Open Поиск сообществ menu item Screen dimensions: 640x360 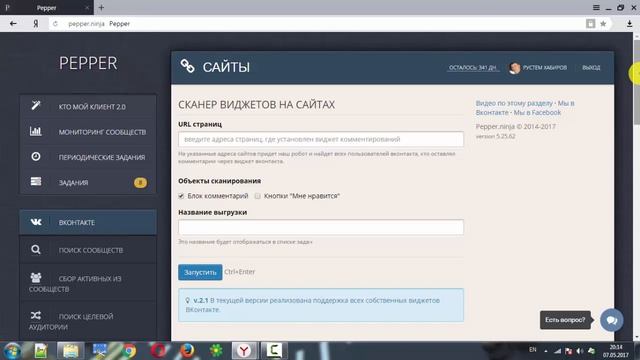click(88, 250)
